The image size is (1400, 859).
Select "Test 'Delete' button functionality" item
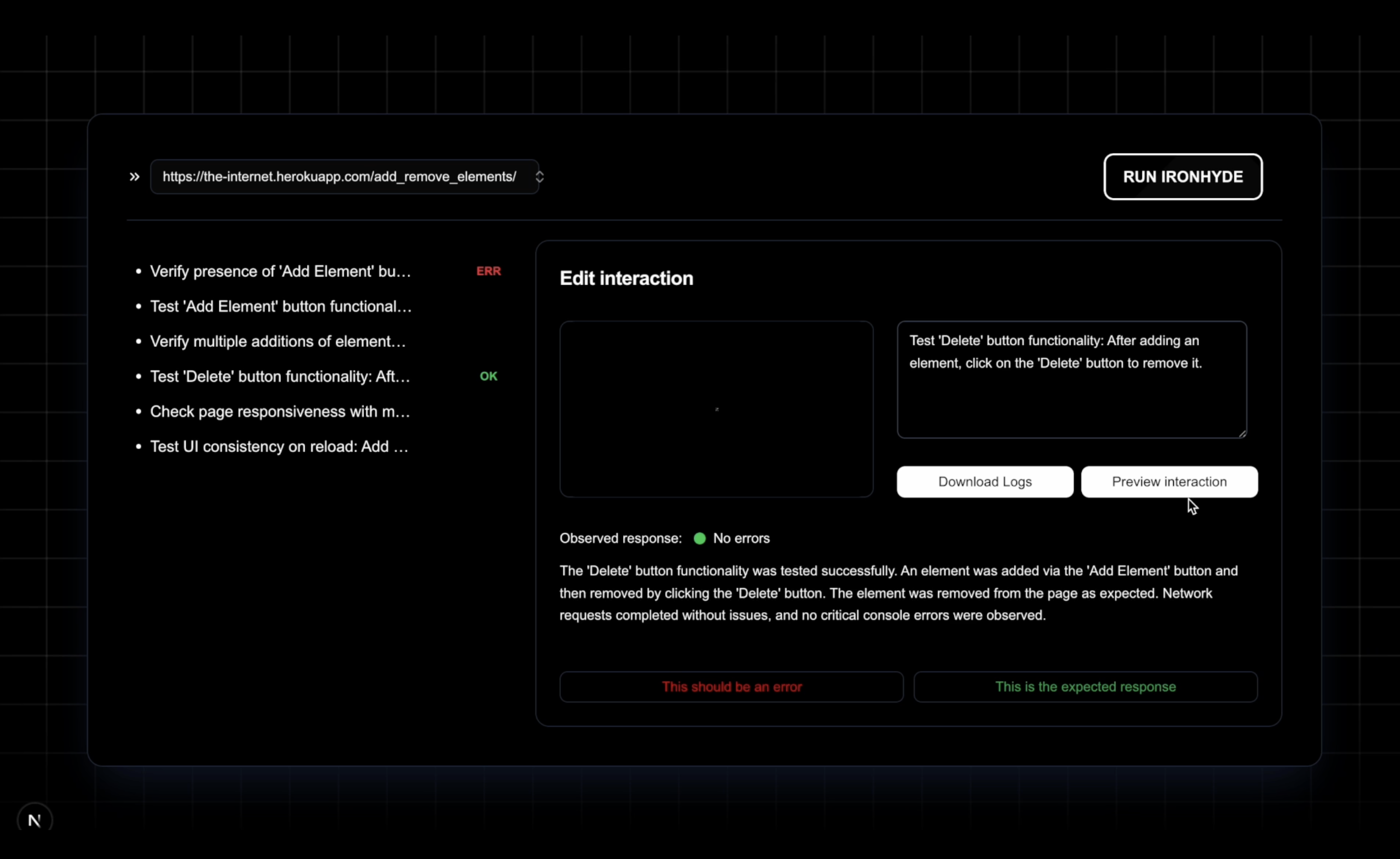click(280, 376)
